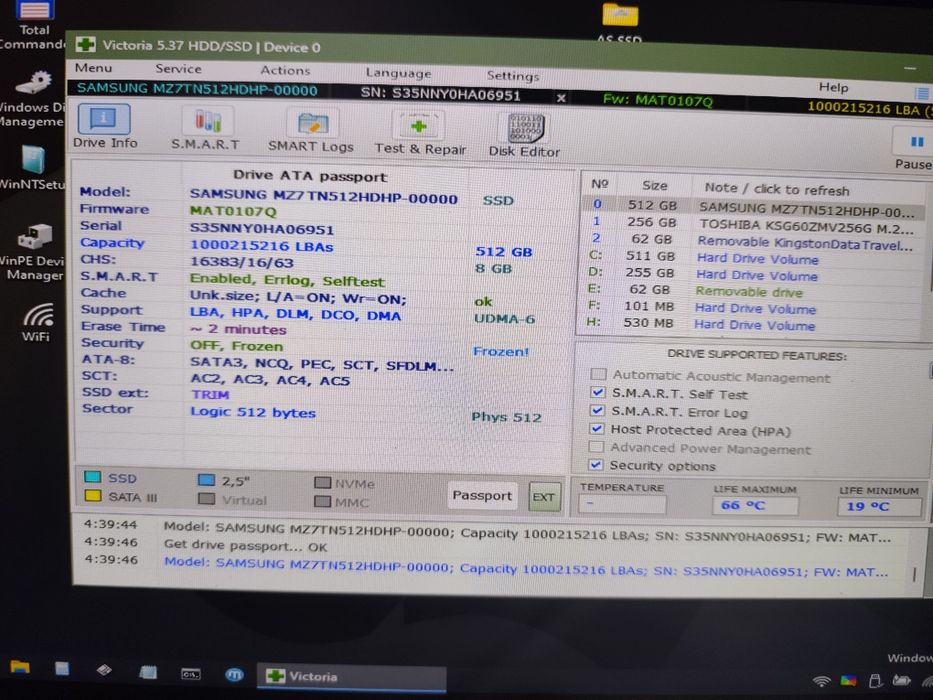
Task: Click the EXT button
Action: tap(544, 497)
